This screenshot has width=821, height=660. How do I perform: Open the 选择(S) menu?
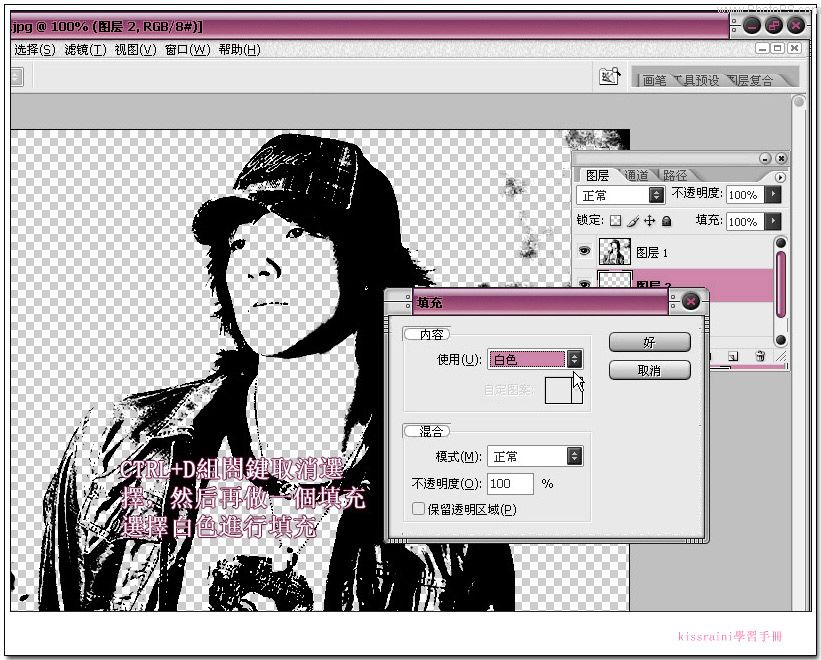(x=35, y=50)
